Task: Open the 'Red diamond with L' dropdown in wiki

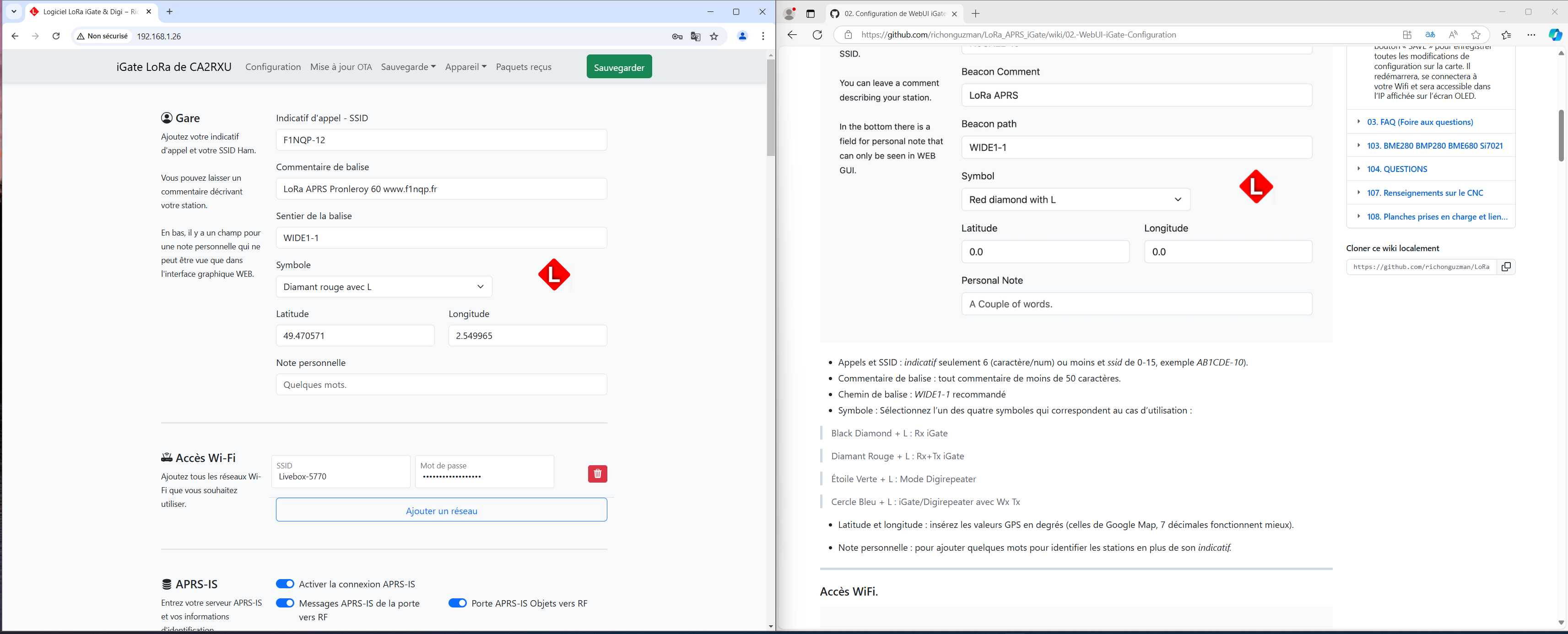Action: coord(1076,199)
